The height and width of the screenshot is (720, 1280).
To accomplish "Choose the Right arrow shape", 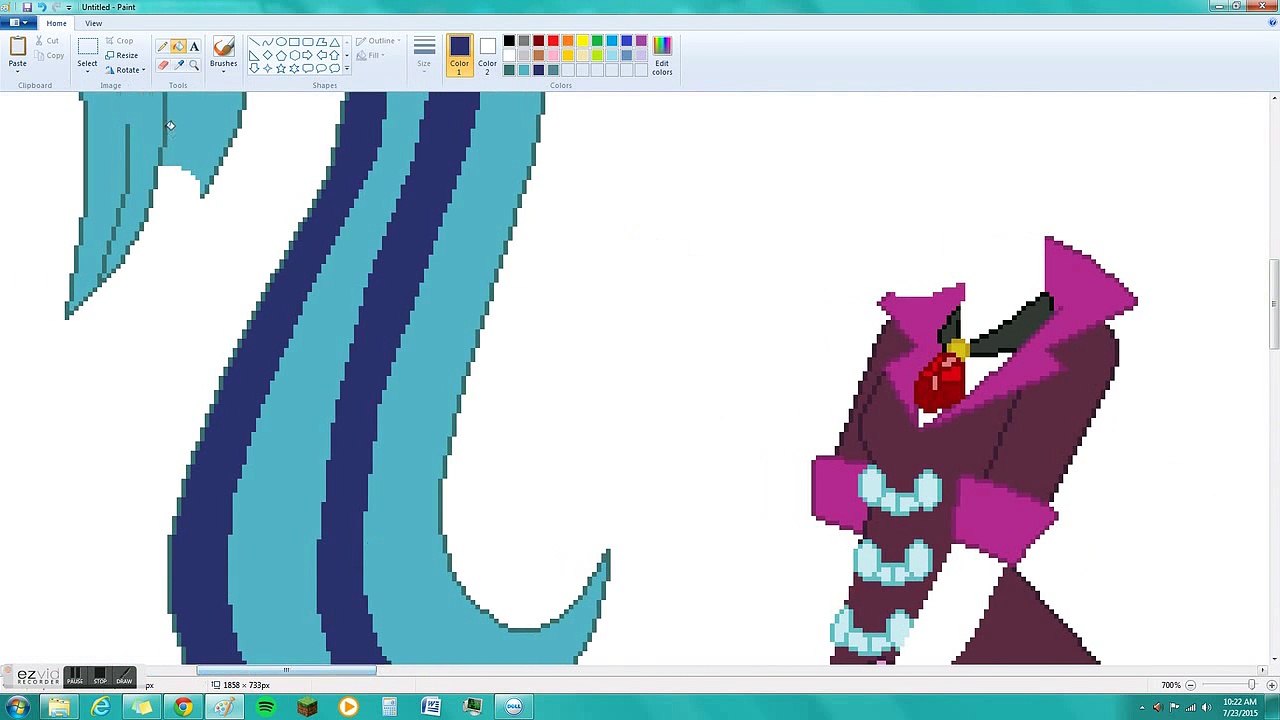I will (307, 56).
